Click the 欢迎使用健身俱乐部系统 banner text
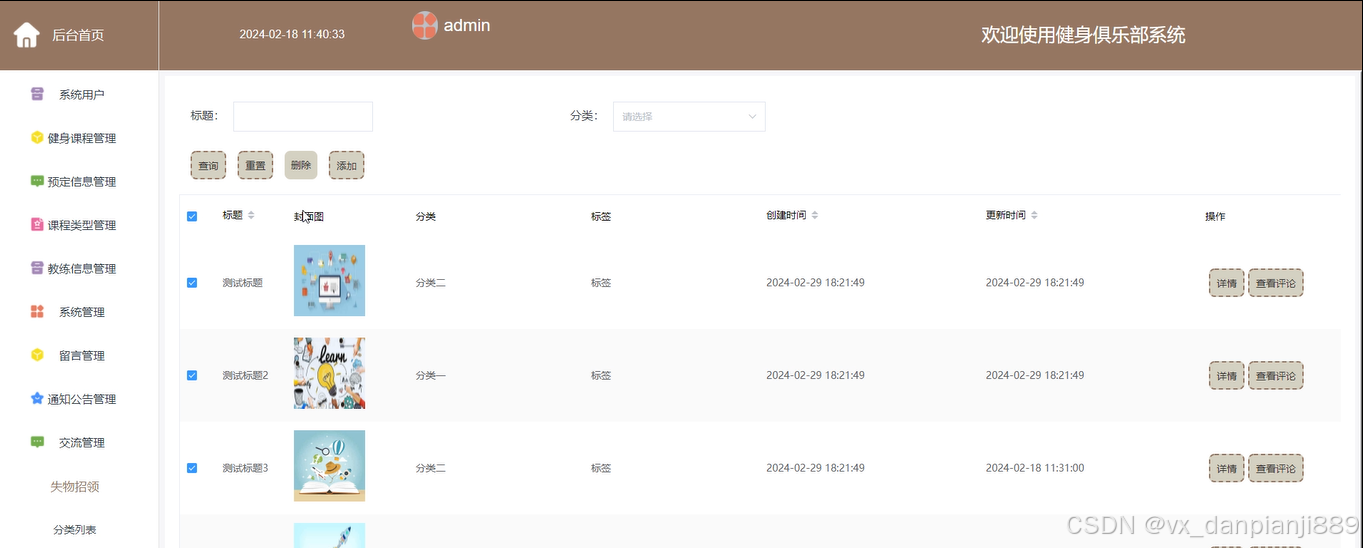Image resolution: width=1363 pixels, height=548 pixels. click(x=1083, y=35)
